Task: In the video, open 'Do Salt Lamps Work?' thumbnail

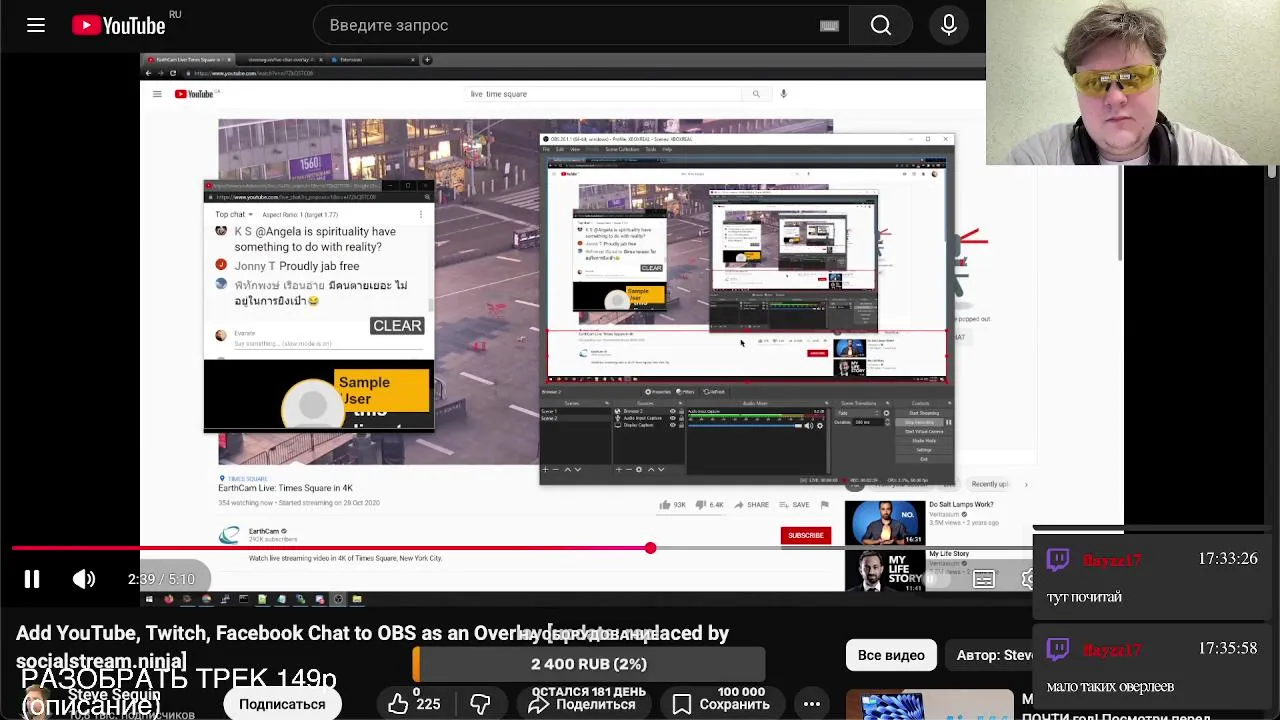Action: (885, 523)
